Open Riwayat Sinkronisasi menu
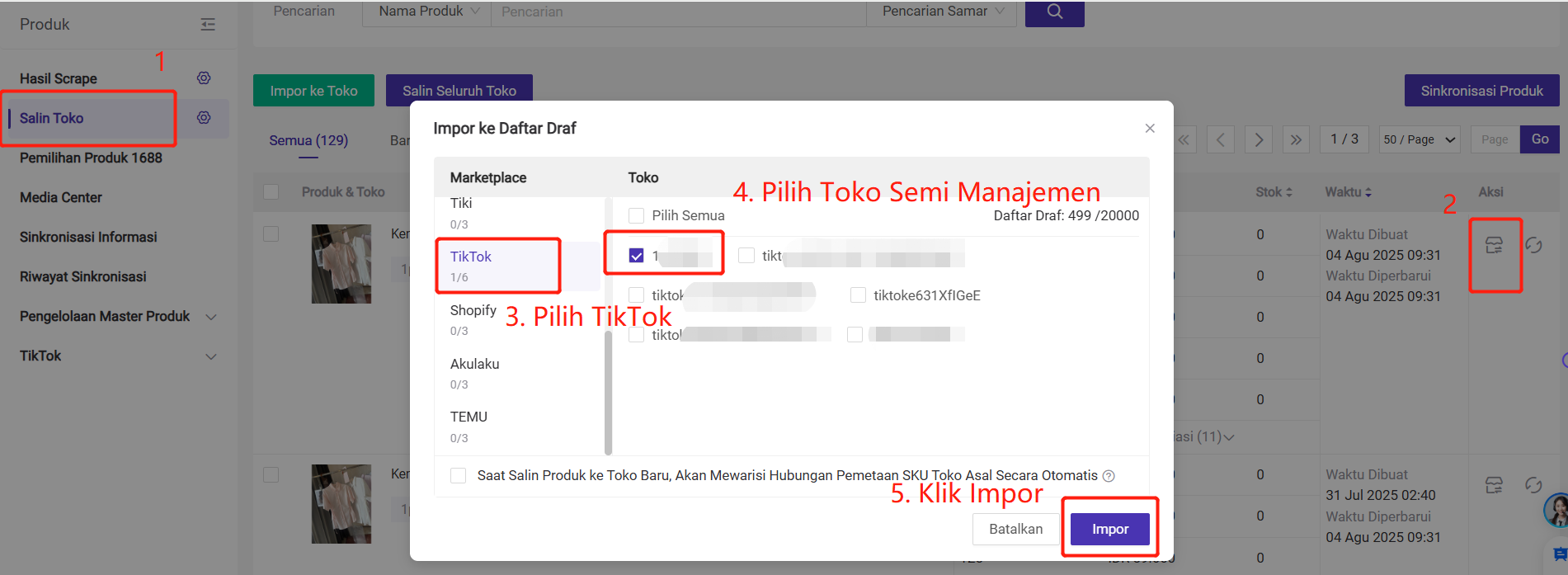The image size is (1568, 575). point(83,276)
